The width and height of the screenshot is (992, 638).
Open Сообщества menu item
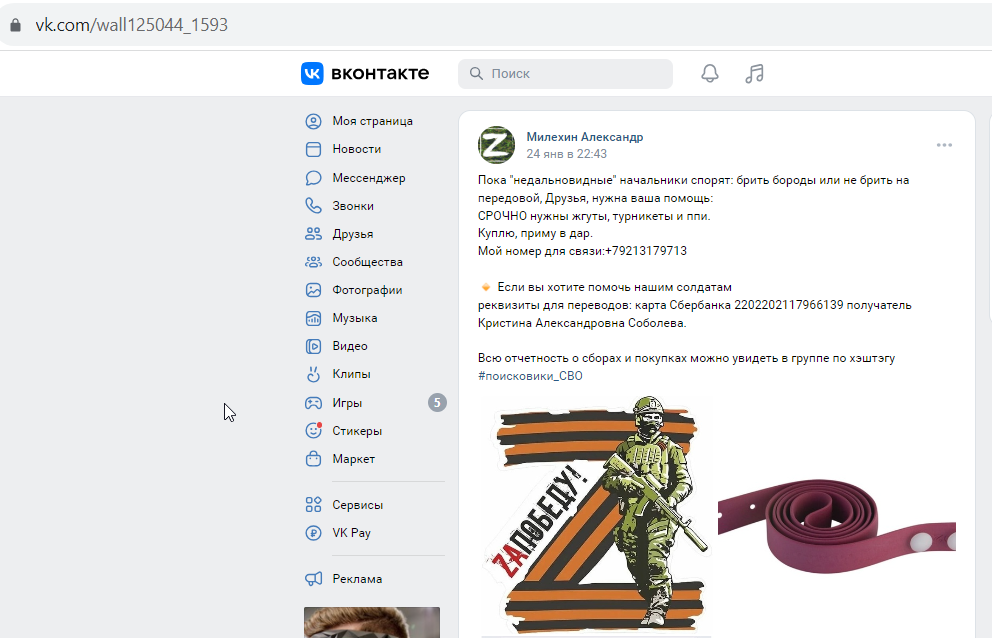pos(368,261)
